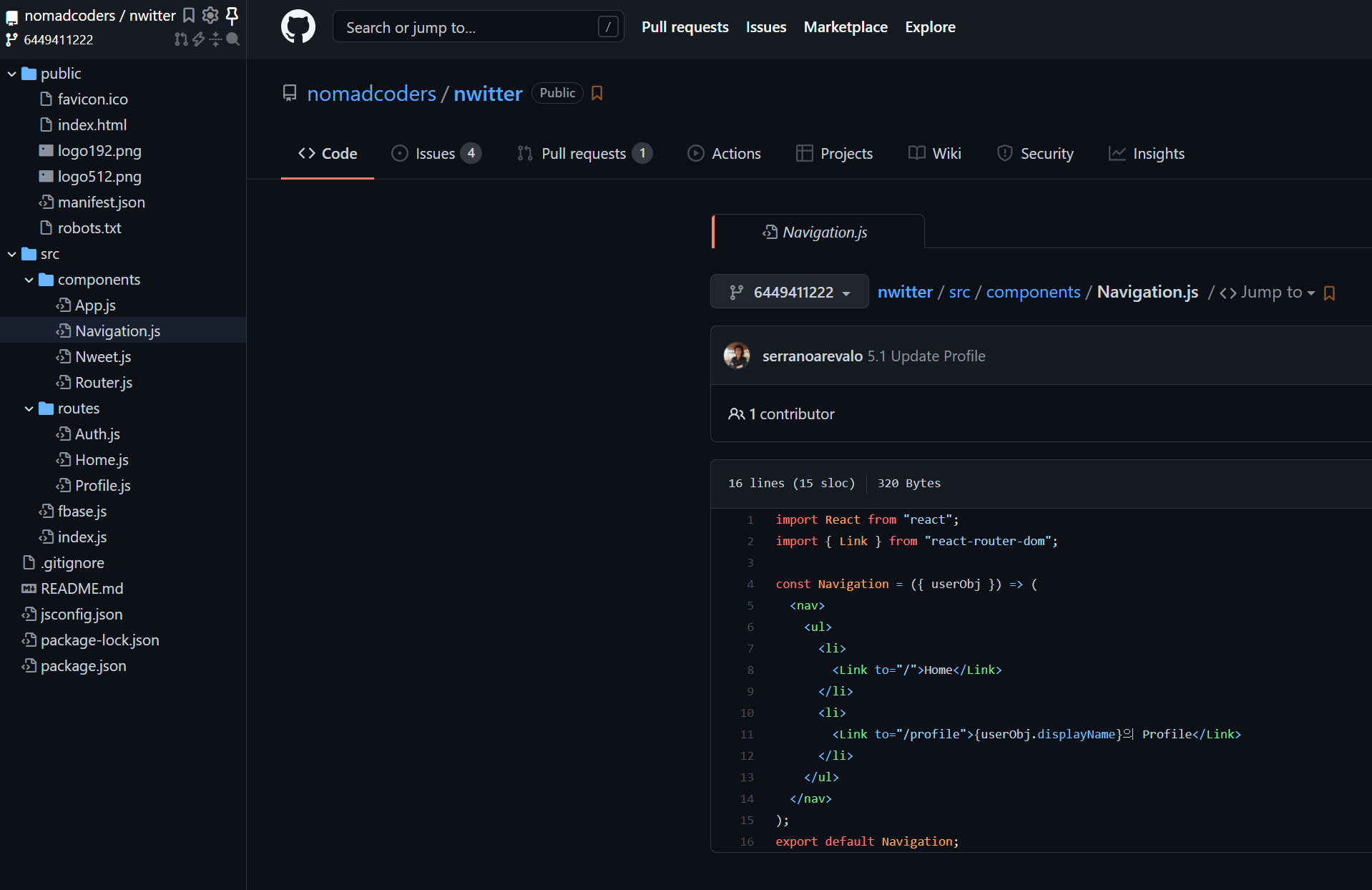Collapse the public folder chevron

click(11, 74)
